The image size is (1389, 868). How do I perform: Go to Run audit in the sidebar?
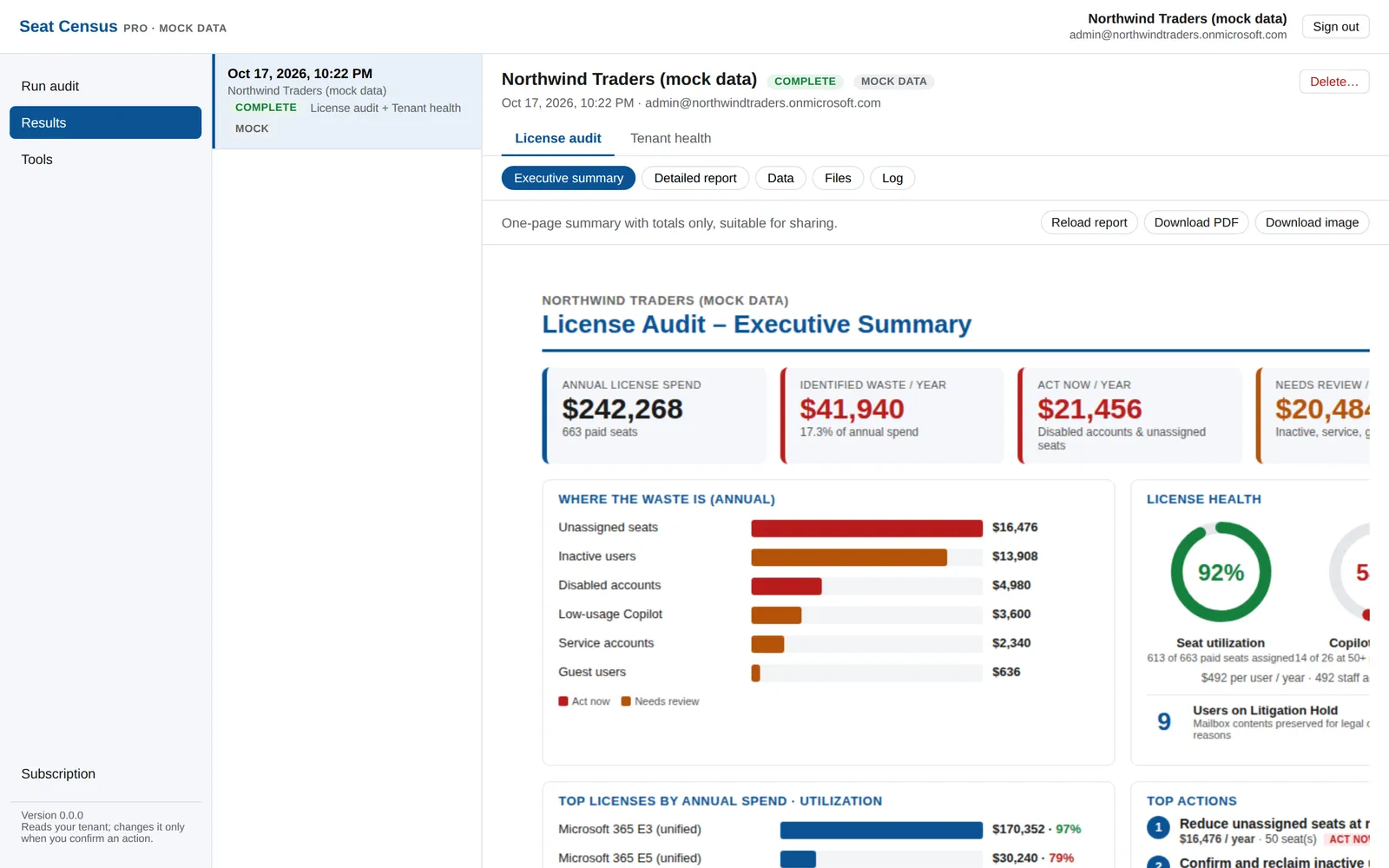point(105,86)
